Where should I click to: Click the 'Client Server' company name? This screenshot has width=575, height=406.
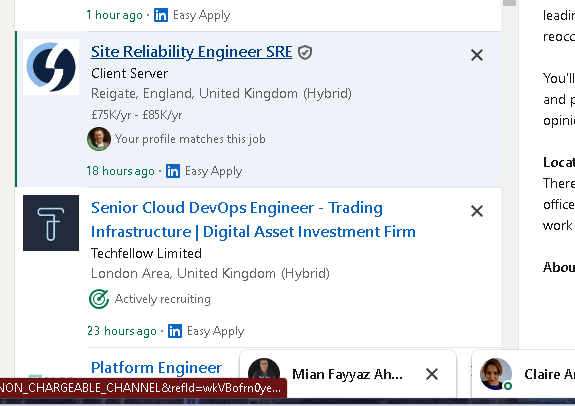129,73
